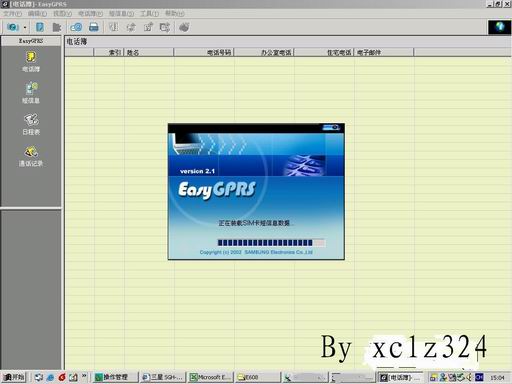This screenshot has width=512, height=384.
Task: Sort by the 索引 column header
Action: [x=109, y=52]
